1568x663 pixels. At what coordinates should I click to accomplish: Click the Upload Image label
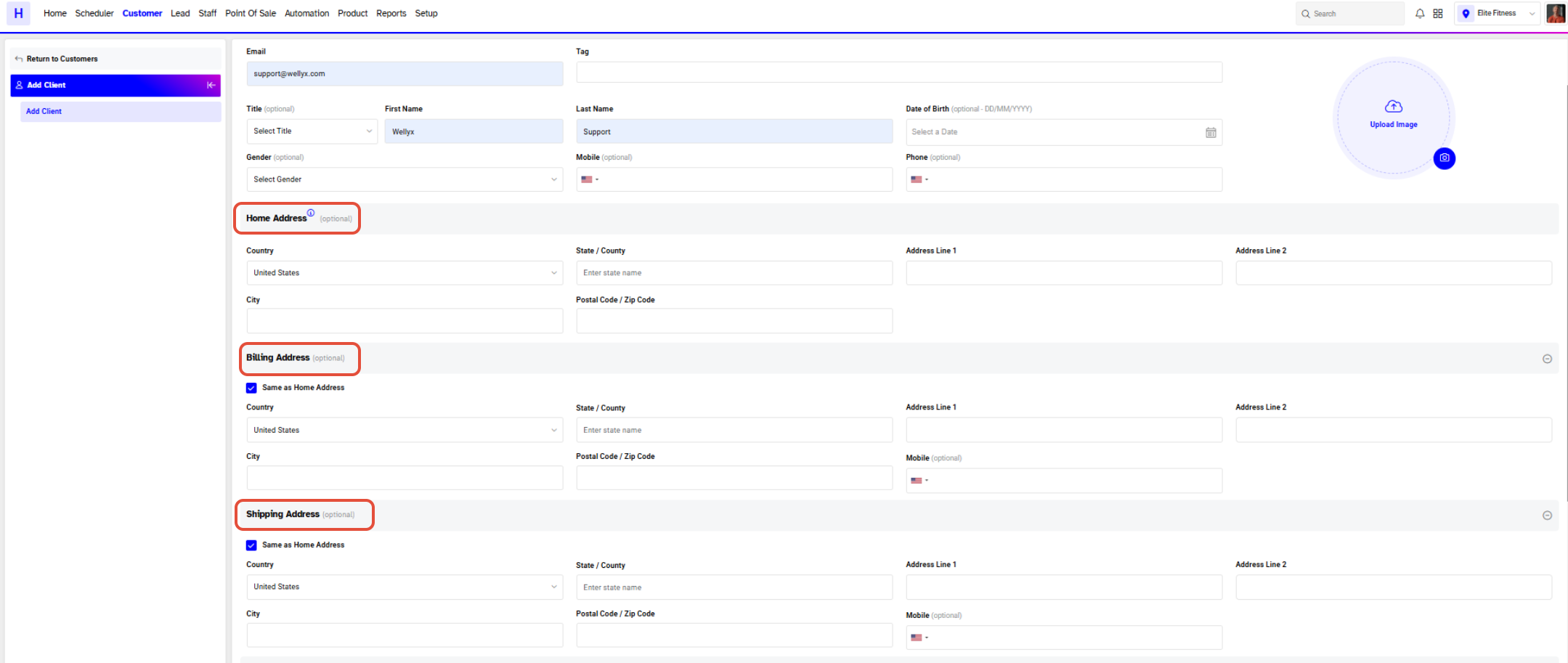tap(1394, 125)
